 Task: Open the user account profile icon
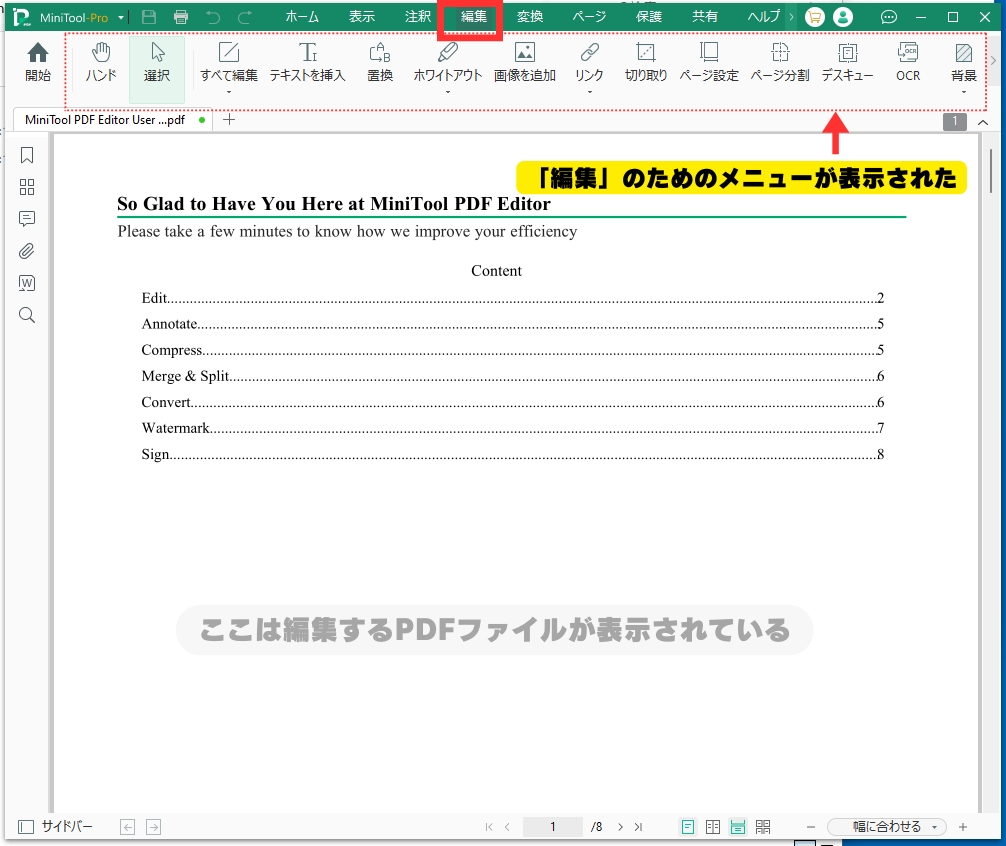click(x=843, y=17)
